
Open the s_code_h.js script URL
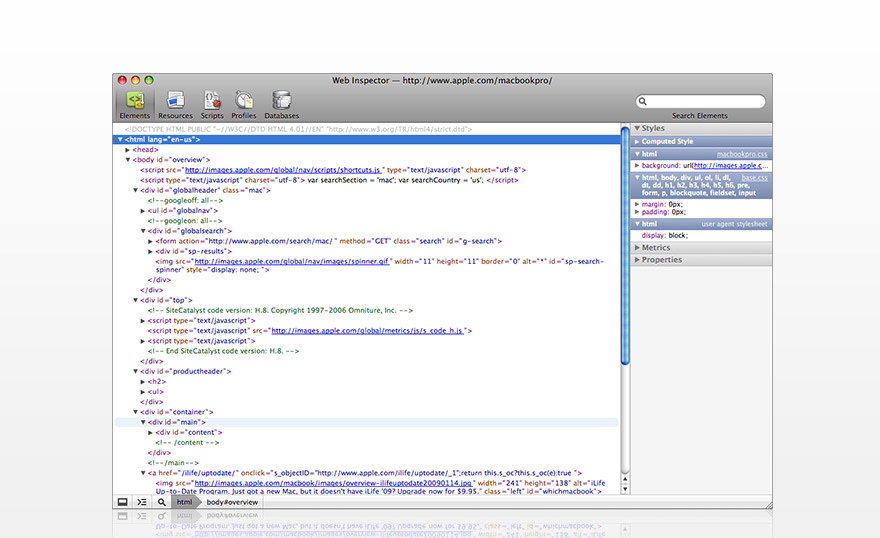click(x=368, y=331)
